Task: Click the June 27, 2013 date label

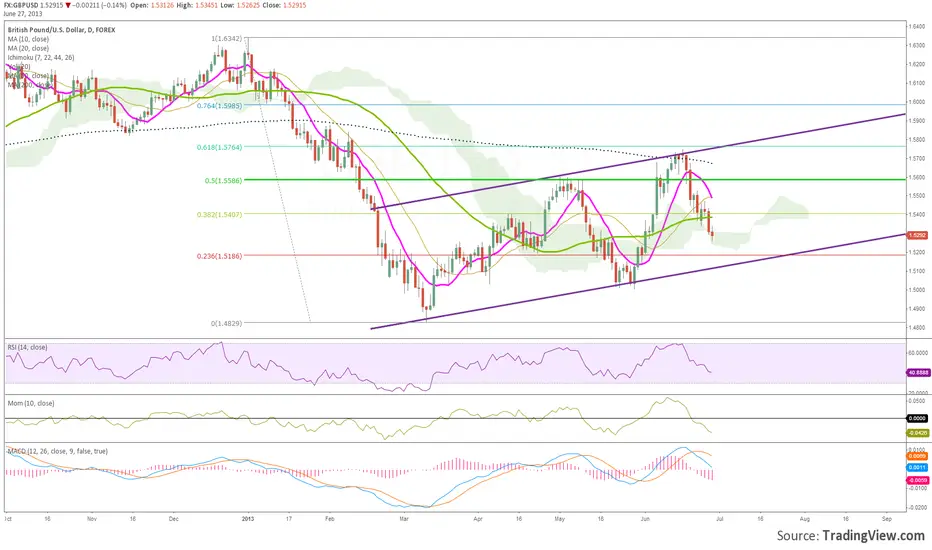Action: 23,13
